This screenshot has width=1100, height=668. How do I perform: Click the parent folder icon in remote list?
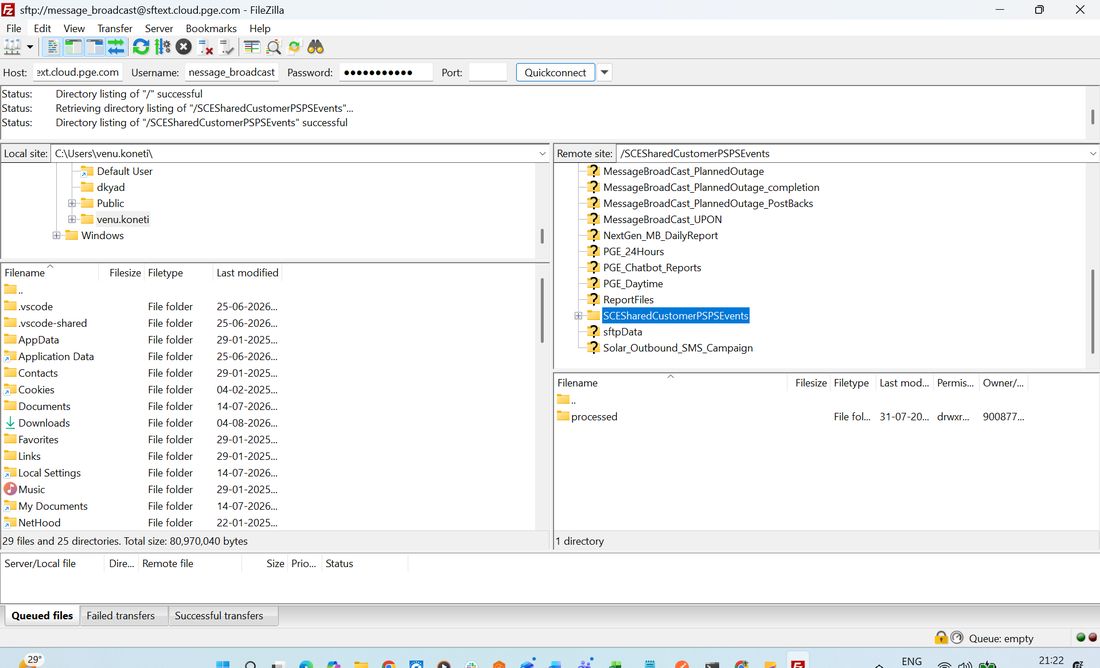(563, 399)
